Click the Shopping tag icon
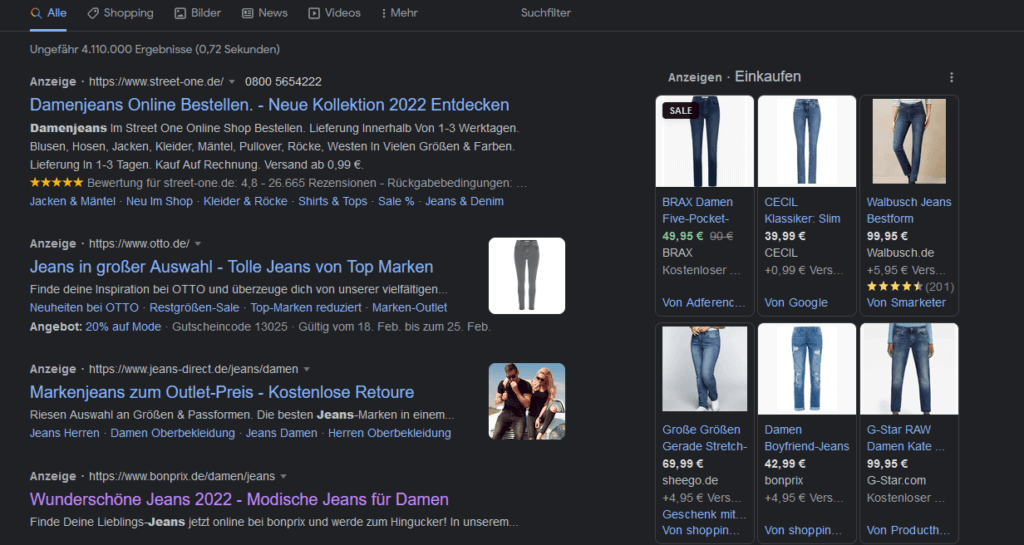The height and width of the screenshot is (545, 1024). click(x=93, y=13)
